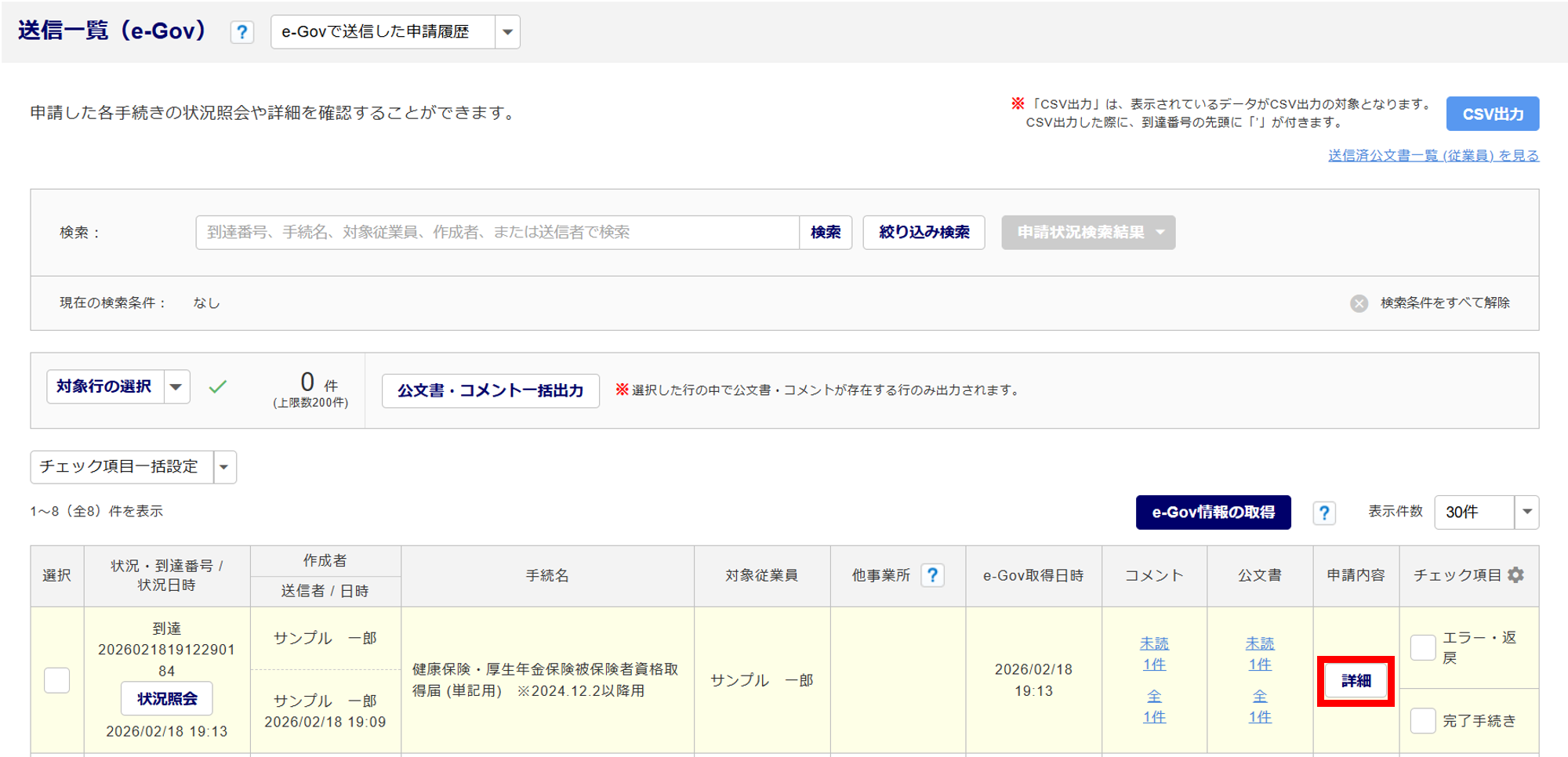Viewport: 1568px width, 757px height.
Task: Open the 送信済公文書一覧 (従業員) を見る link
Action: (1433, 156)
